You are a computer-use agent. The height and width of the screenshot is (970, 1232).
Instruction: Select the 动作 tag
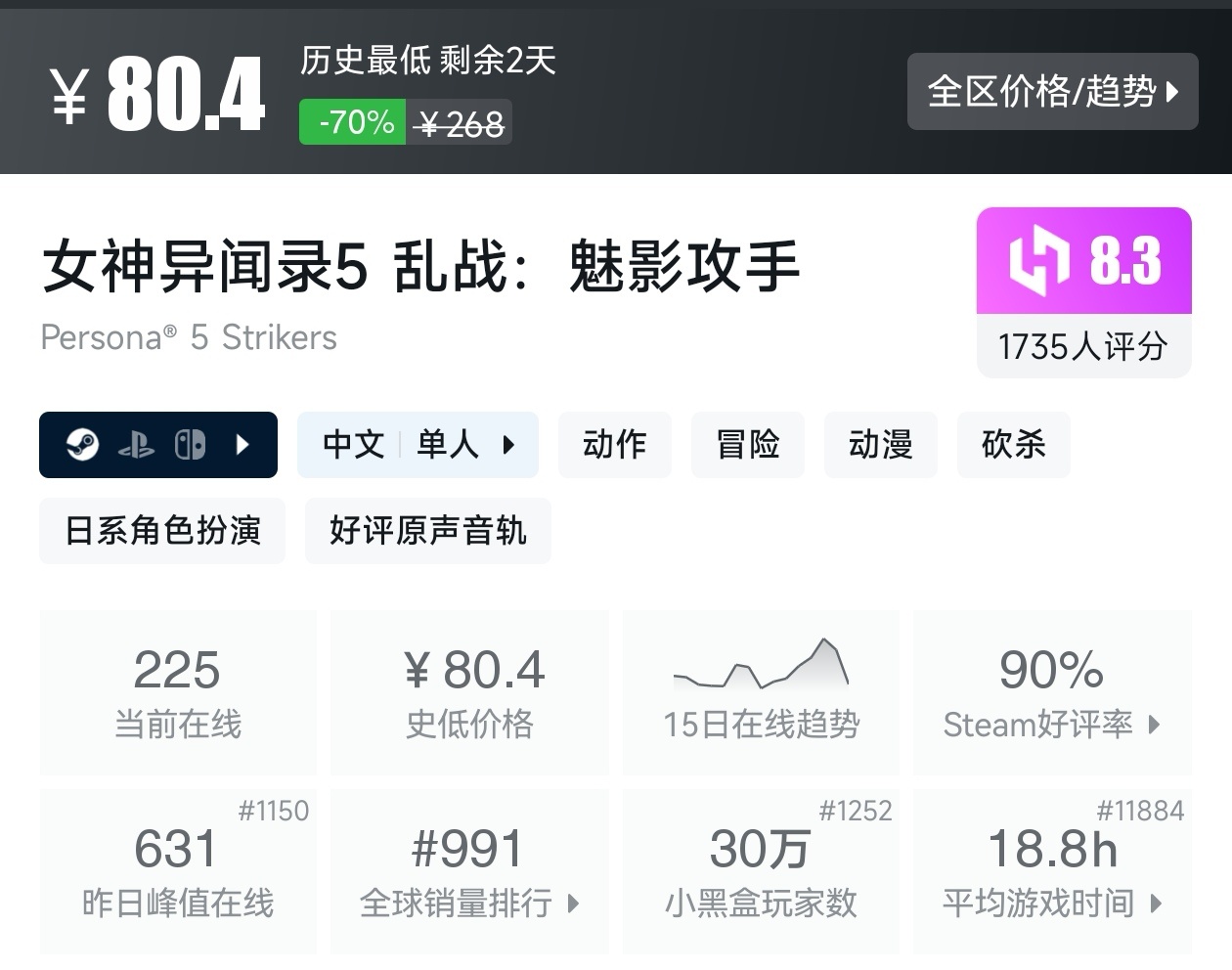[615, 445]
